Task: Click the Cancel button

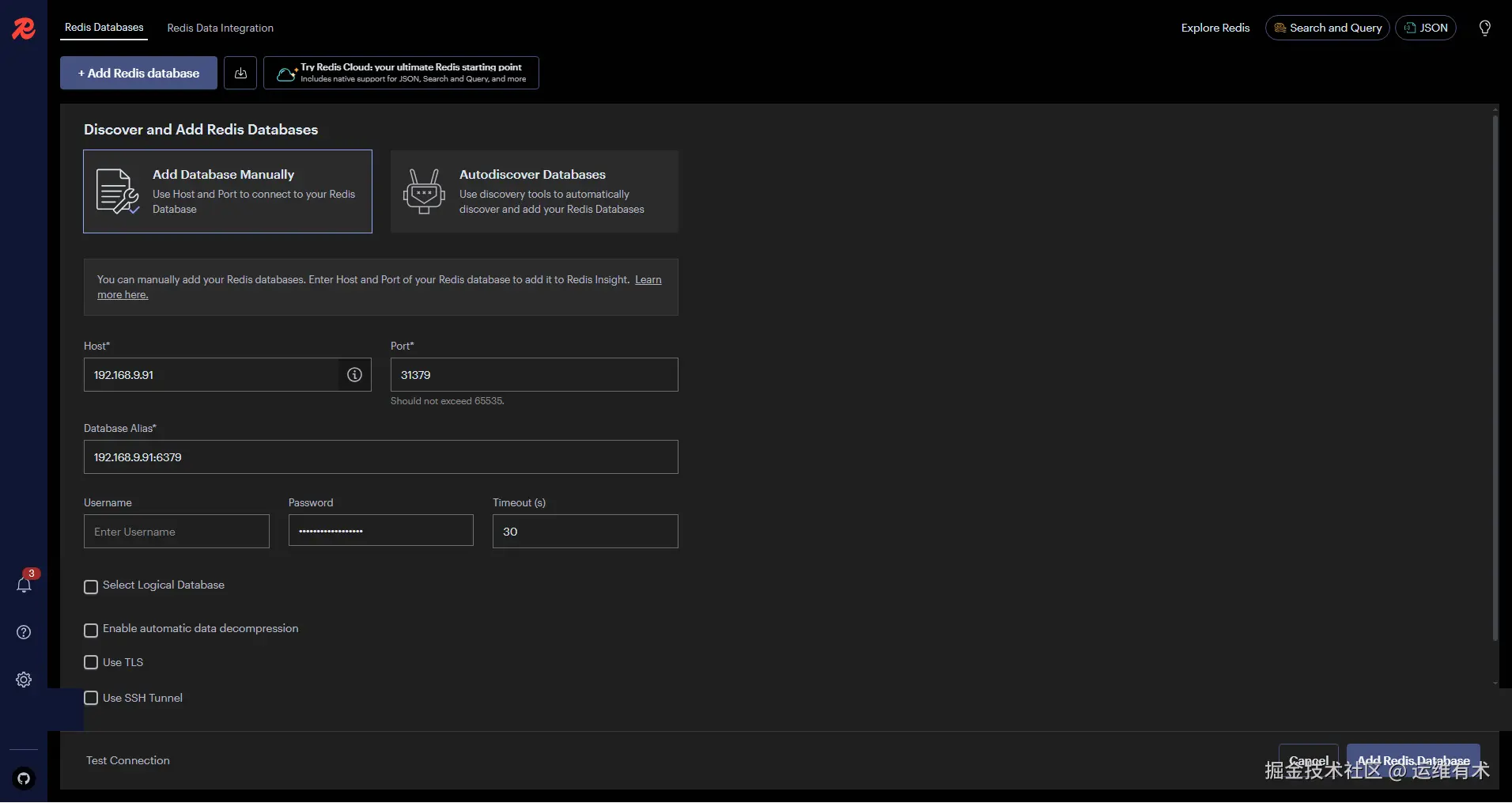Action: [x=1309, y=760]
